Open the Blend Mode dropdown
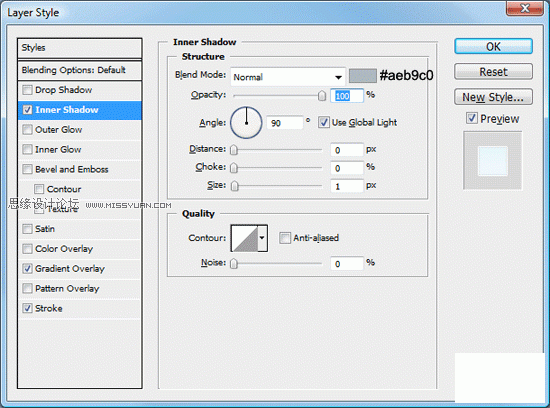The height and width of the screenshot is (408, 550). (288, 77)
